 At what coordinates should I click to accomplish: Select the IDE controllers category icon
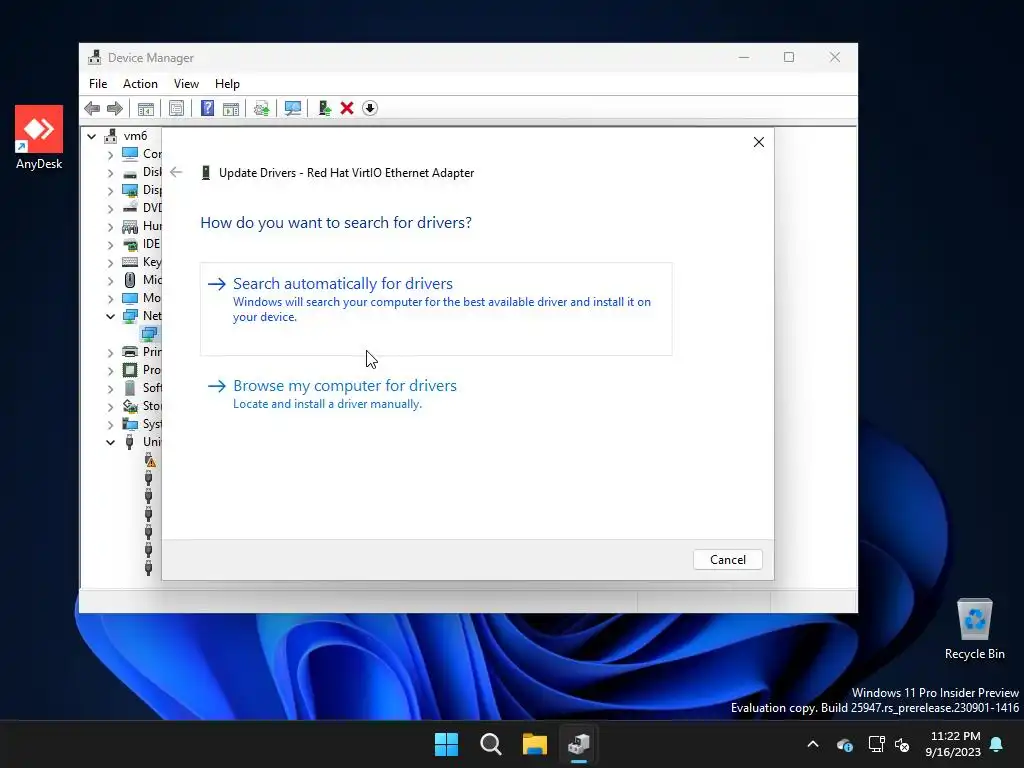(x=131, y=244)
